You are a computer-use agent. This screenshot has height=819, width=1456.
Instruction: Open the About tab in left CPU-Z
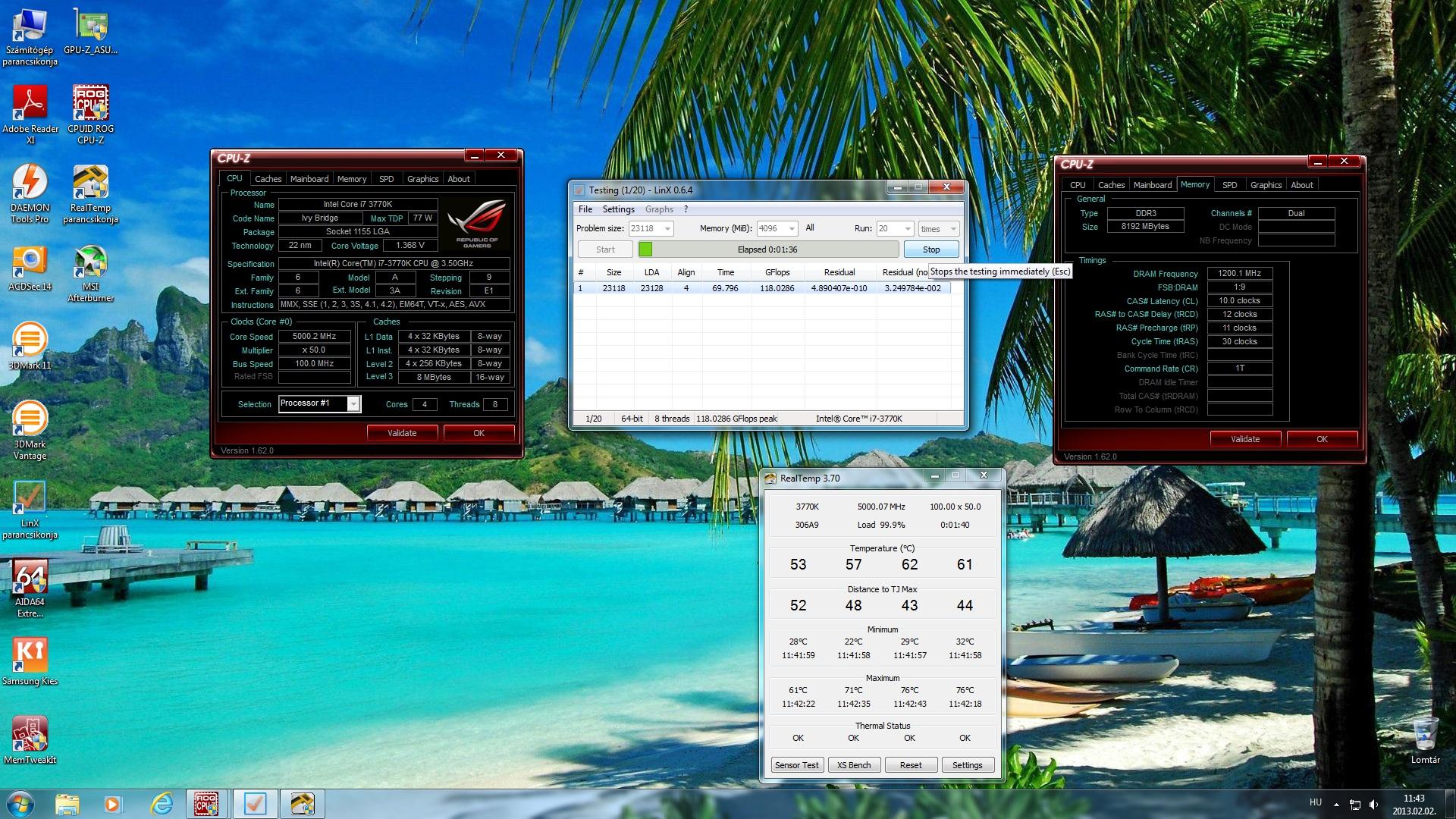[x=459, y=179]
